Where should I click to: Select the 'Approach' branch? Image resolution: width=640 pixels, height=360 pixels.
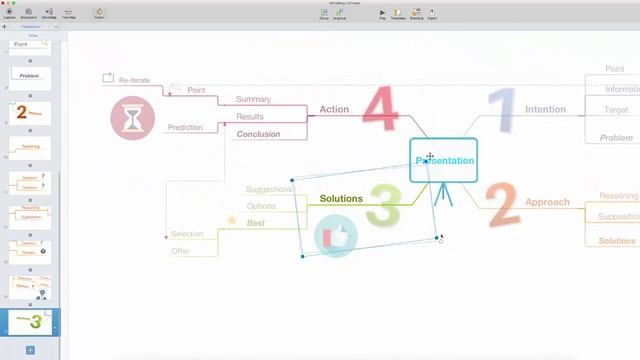[x=547, y=202]
